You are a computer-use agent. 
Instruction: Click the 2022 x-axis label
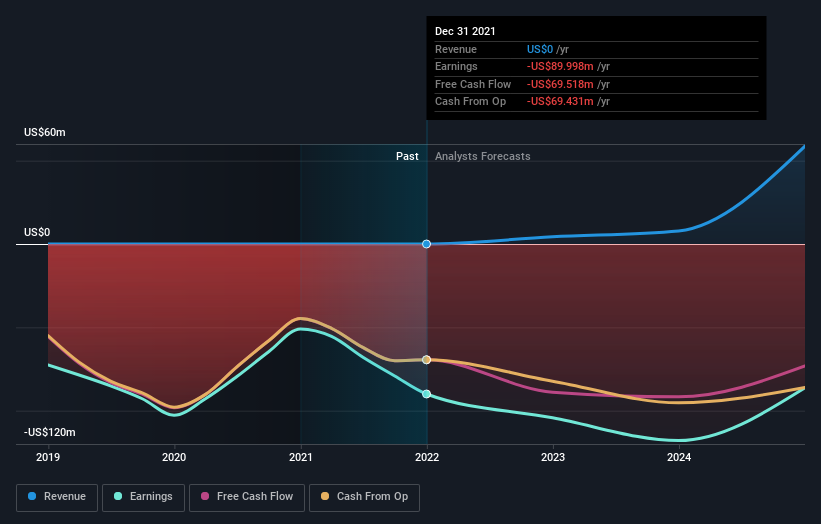(427, 457)
